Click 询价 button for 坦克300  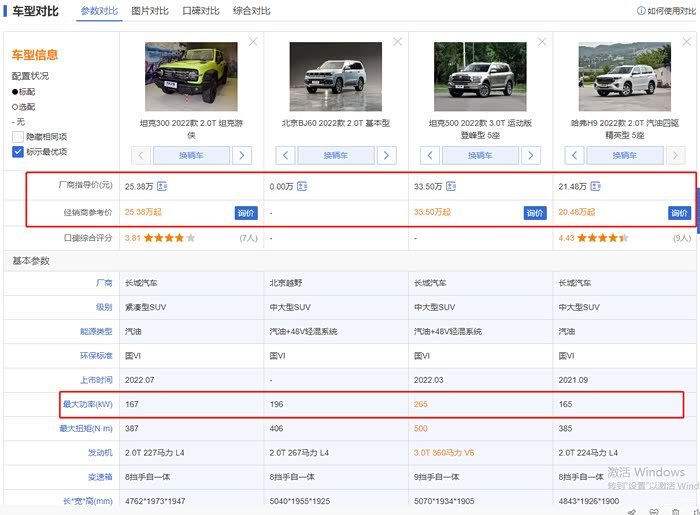click(x=246, y=213)
